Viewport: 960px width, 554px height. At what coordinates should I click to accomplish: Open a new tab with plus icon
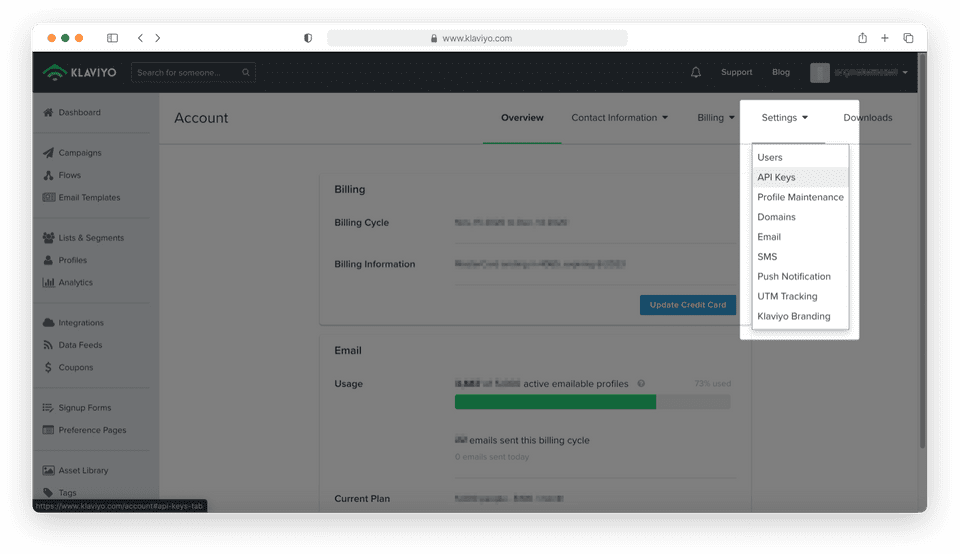pos(885,38)
